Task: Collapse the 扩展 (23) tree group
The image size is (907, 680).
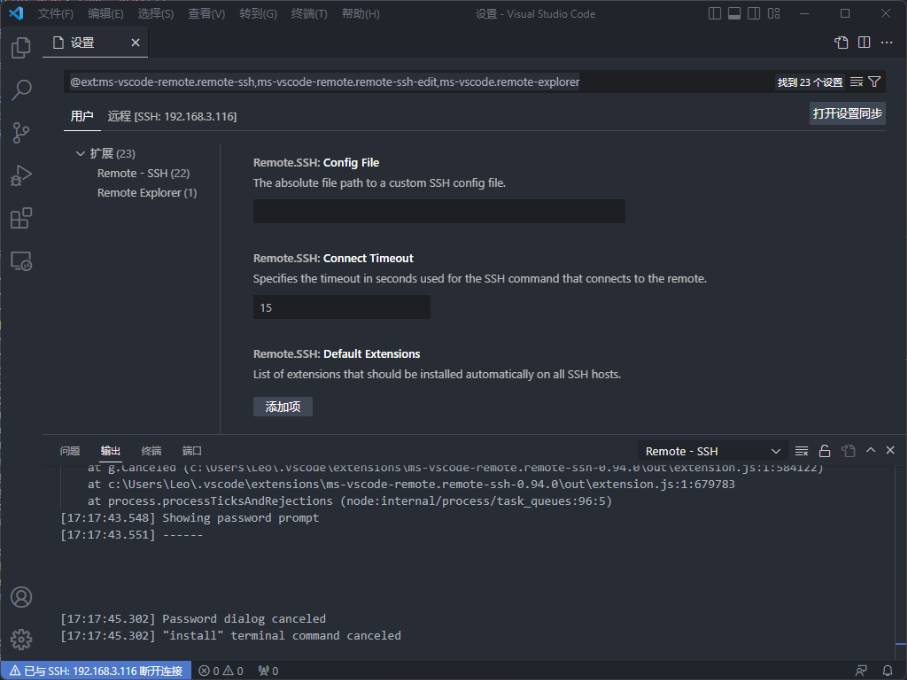Action: click(x=80, y=154)
